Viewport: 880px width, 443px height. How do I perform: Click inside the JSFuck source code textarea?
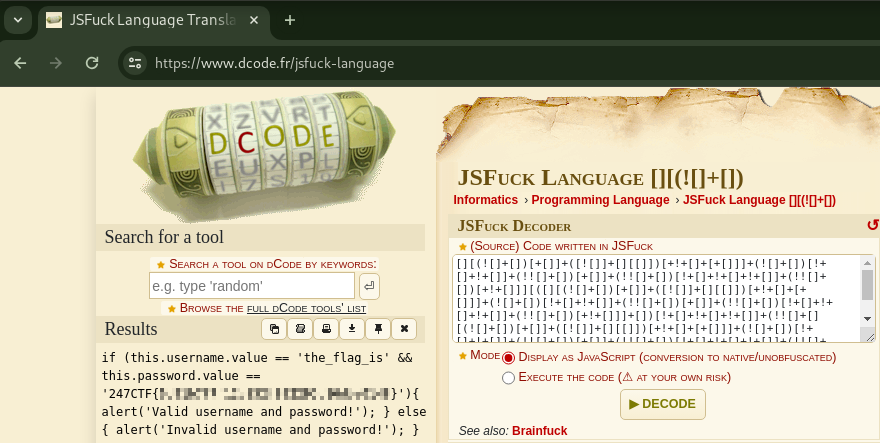coord(657,299)
